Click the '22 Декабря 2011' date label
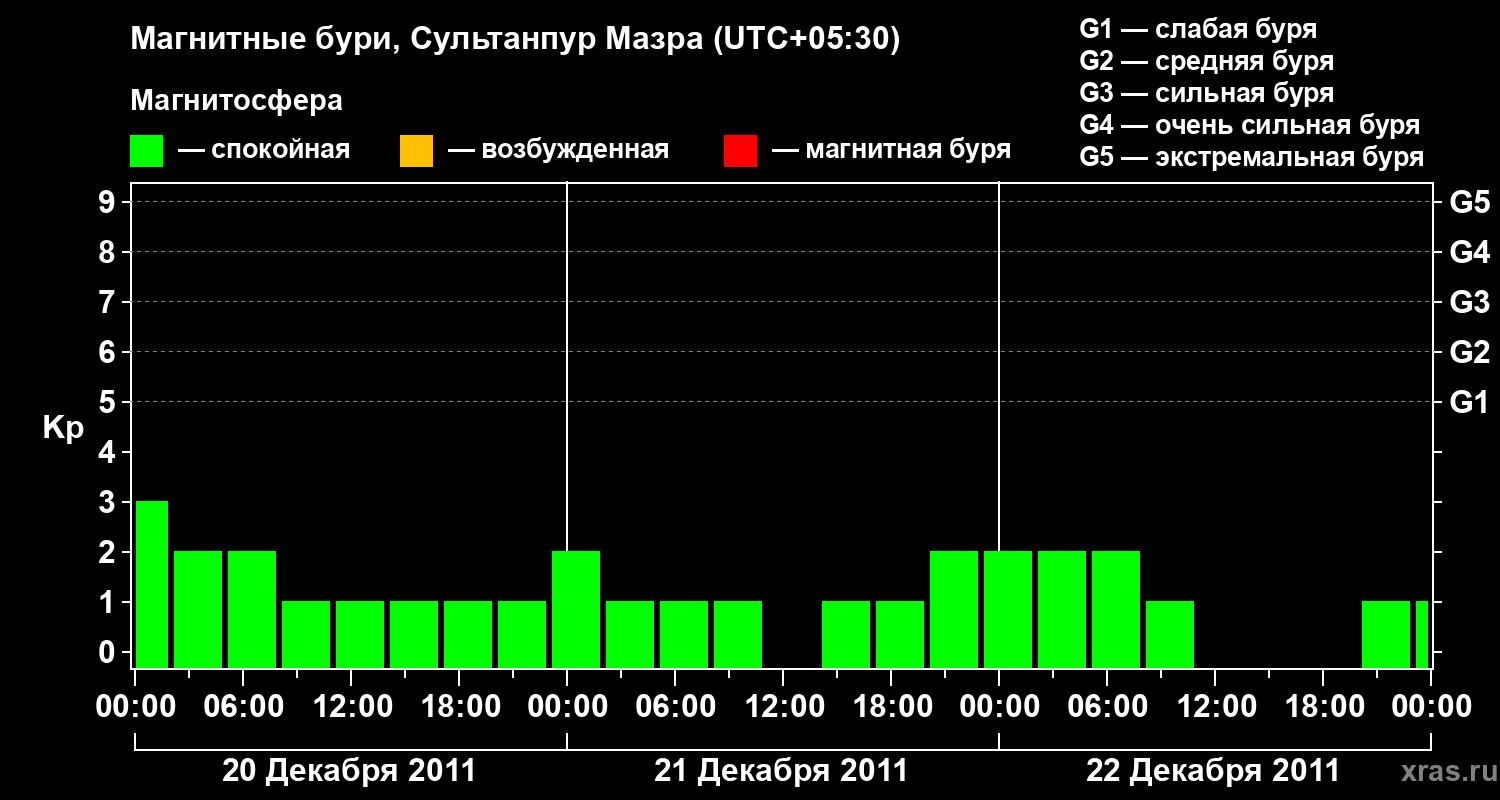Image resolution: width=1500 pixels, height=800 pixels. pyautogui.click(x=1213, y=771)
